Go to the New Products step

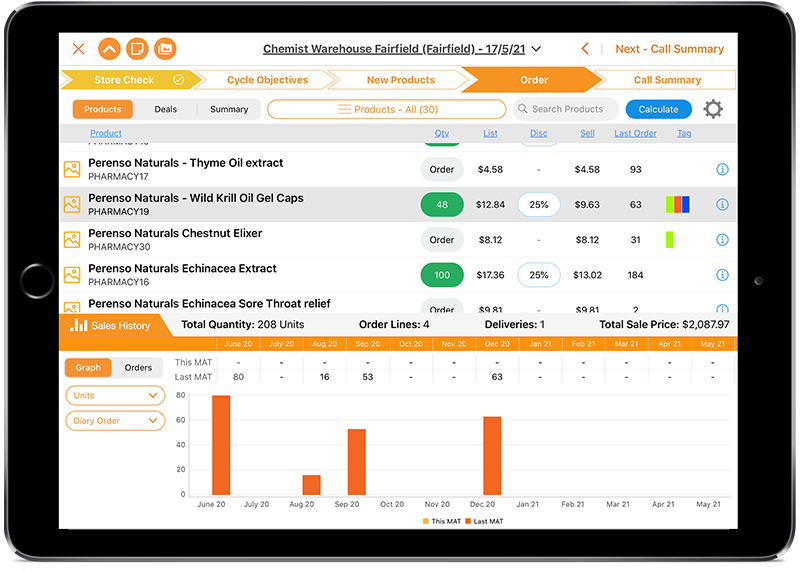[x=400, y=80]
